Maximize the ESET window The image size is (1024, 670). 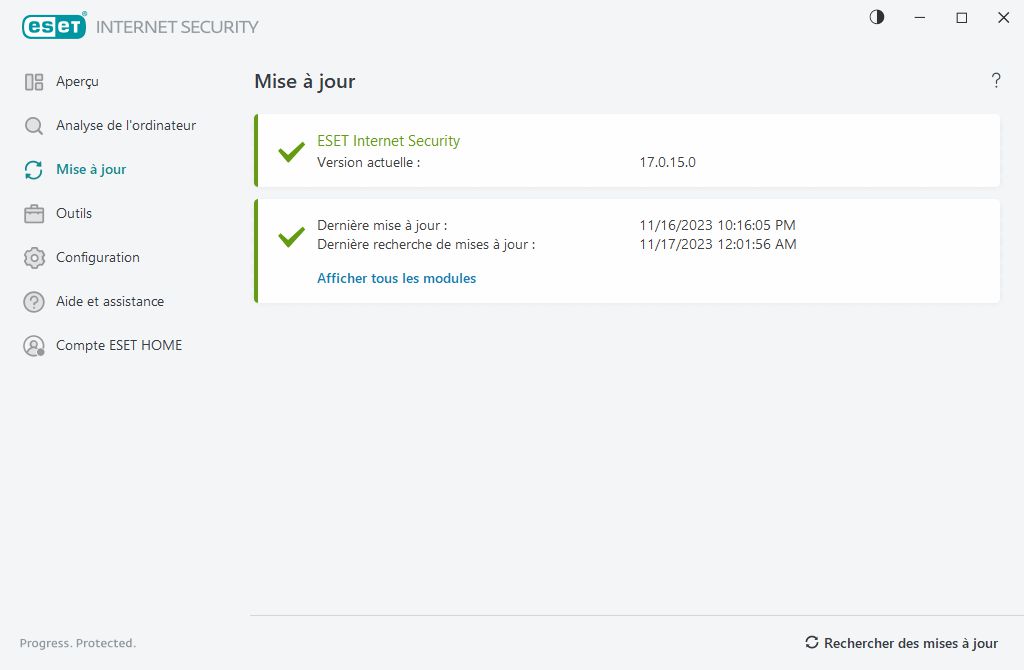(x=962, y=18)
